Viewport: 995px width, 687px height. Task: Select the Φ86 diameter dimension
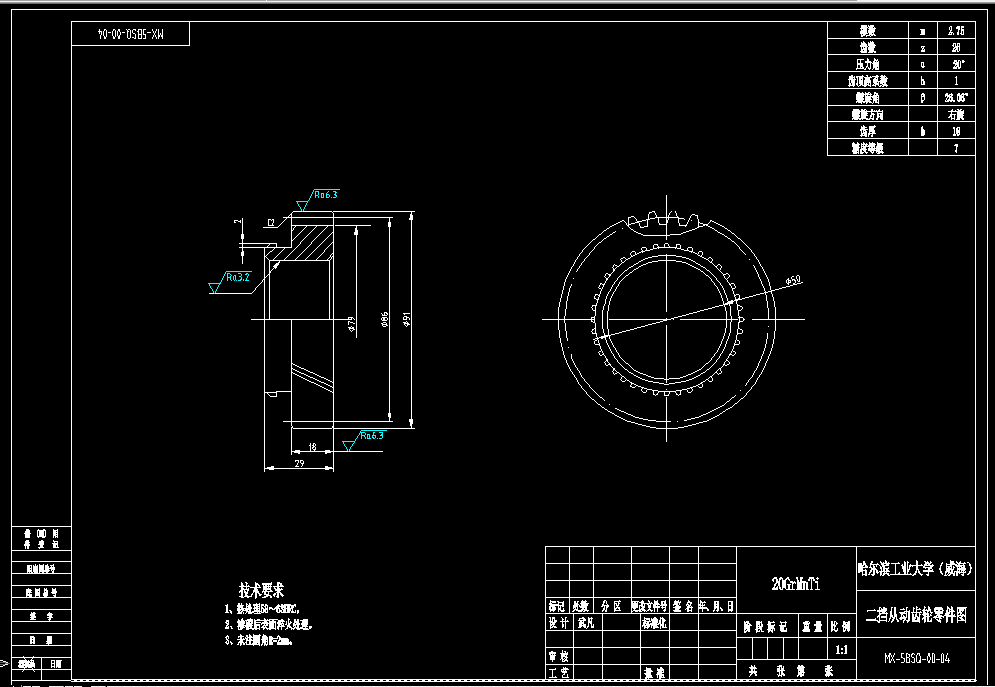(385, 319)
